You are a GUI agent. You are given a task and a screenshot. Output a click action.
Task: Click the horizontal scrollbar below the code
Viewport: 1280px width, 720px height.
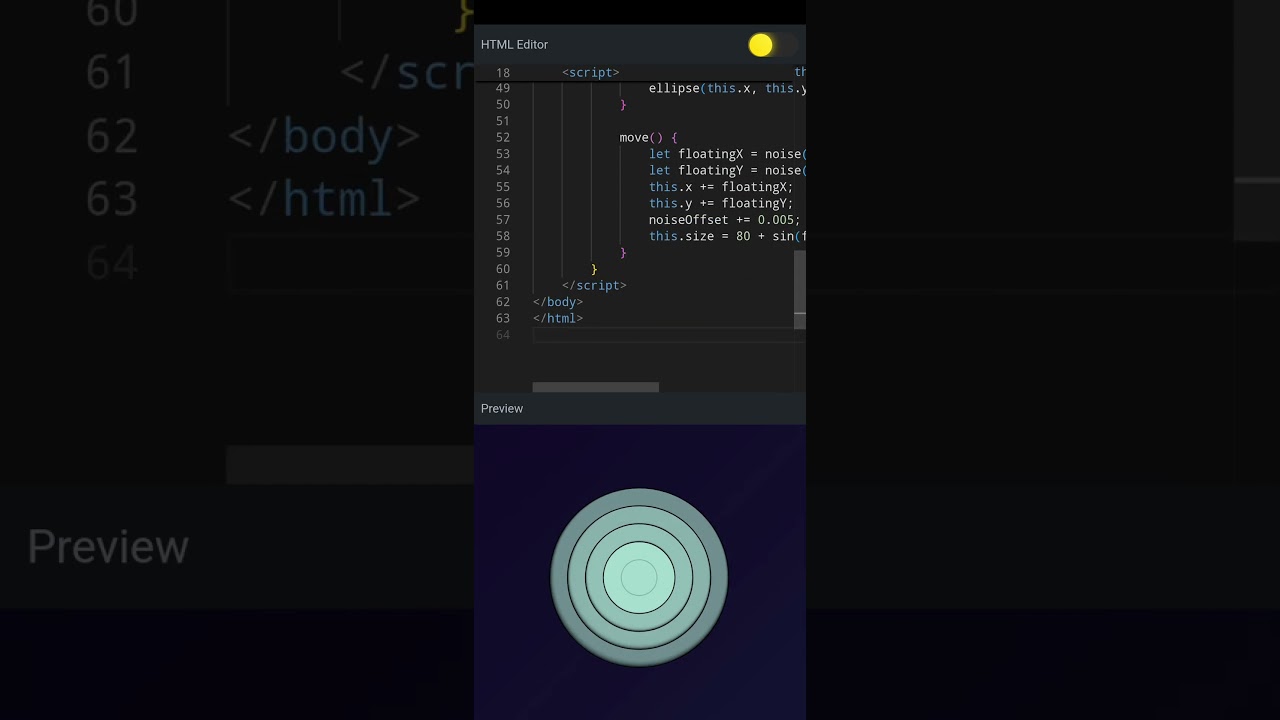(596, 387)
